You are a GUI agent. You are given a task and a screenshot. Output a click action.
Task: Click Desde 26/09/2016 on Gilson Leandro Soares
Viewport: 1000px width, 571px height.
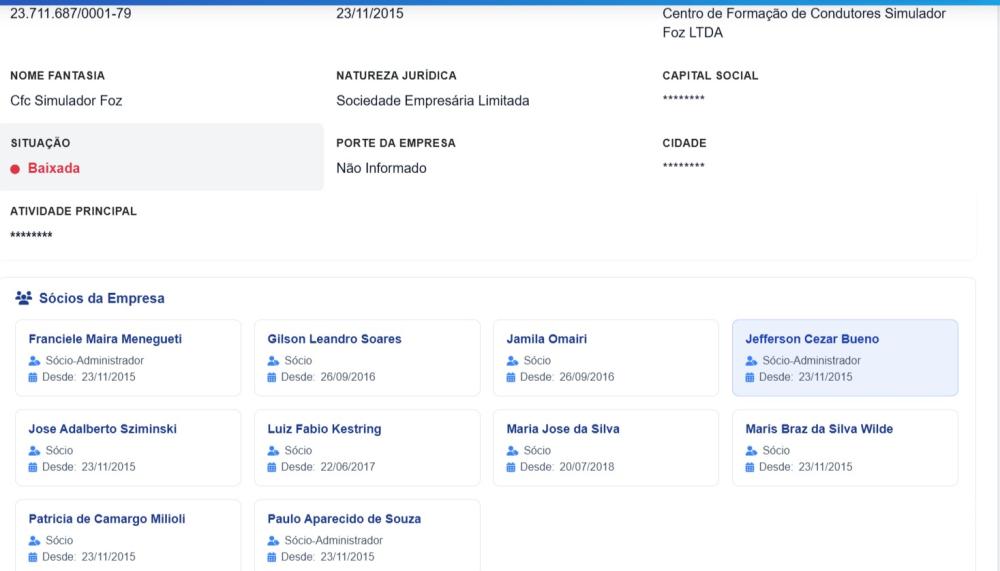(x=328, y=377)
